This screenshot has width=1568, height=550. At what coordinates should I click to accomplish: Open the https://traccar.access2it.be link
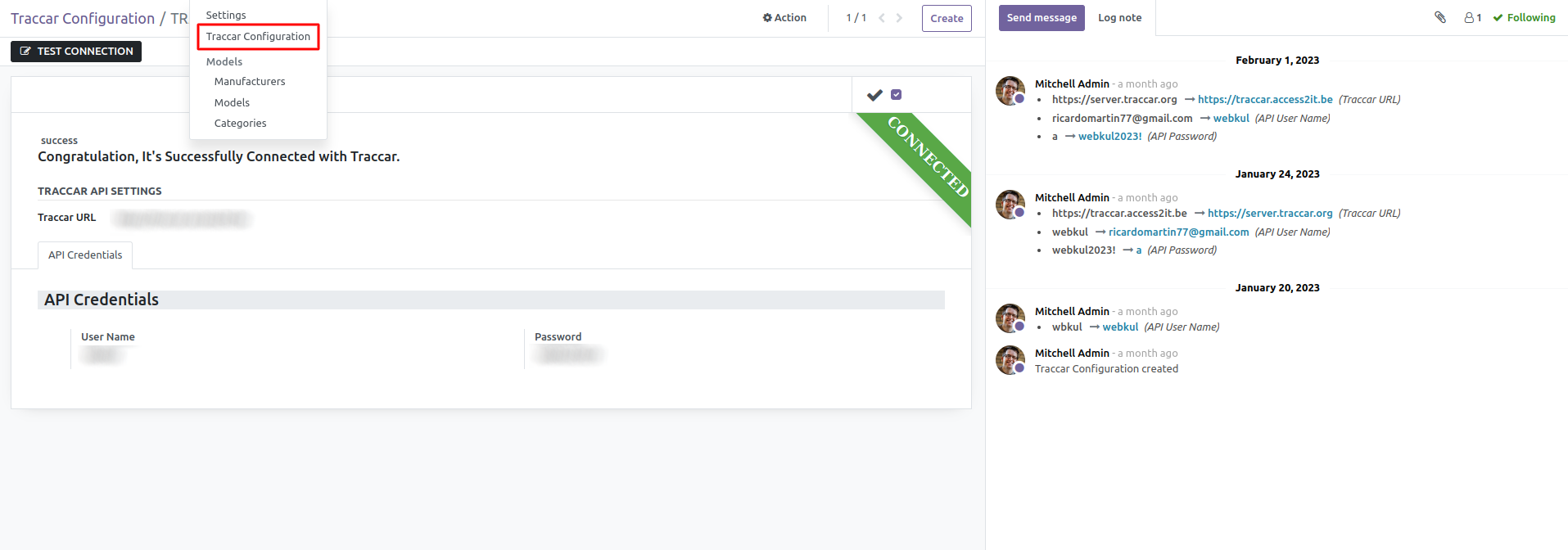tap(1265, 100)
